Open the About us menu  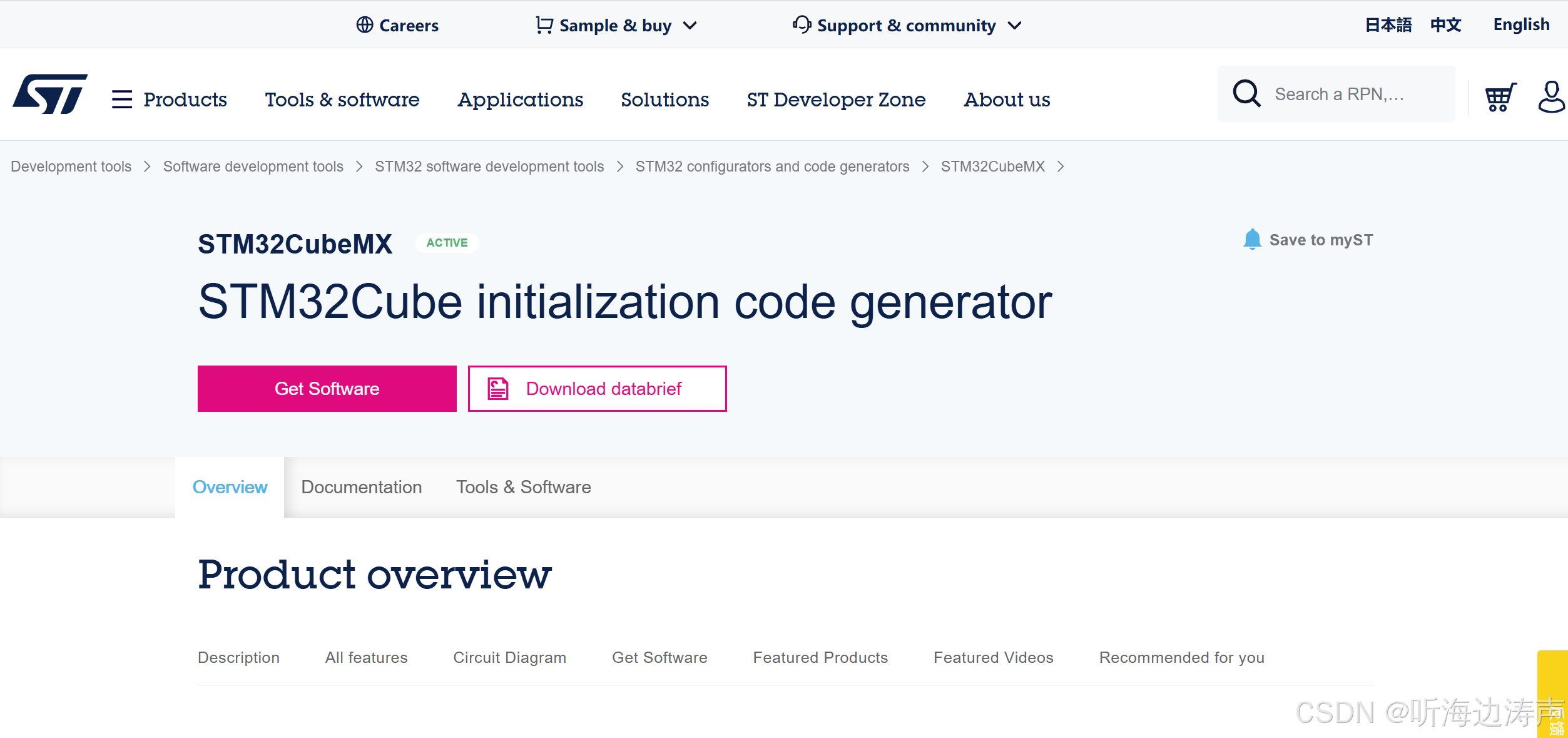[x=1007, y=100]
